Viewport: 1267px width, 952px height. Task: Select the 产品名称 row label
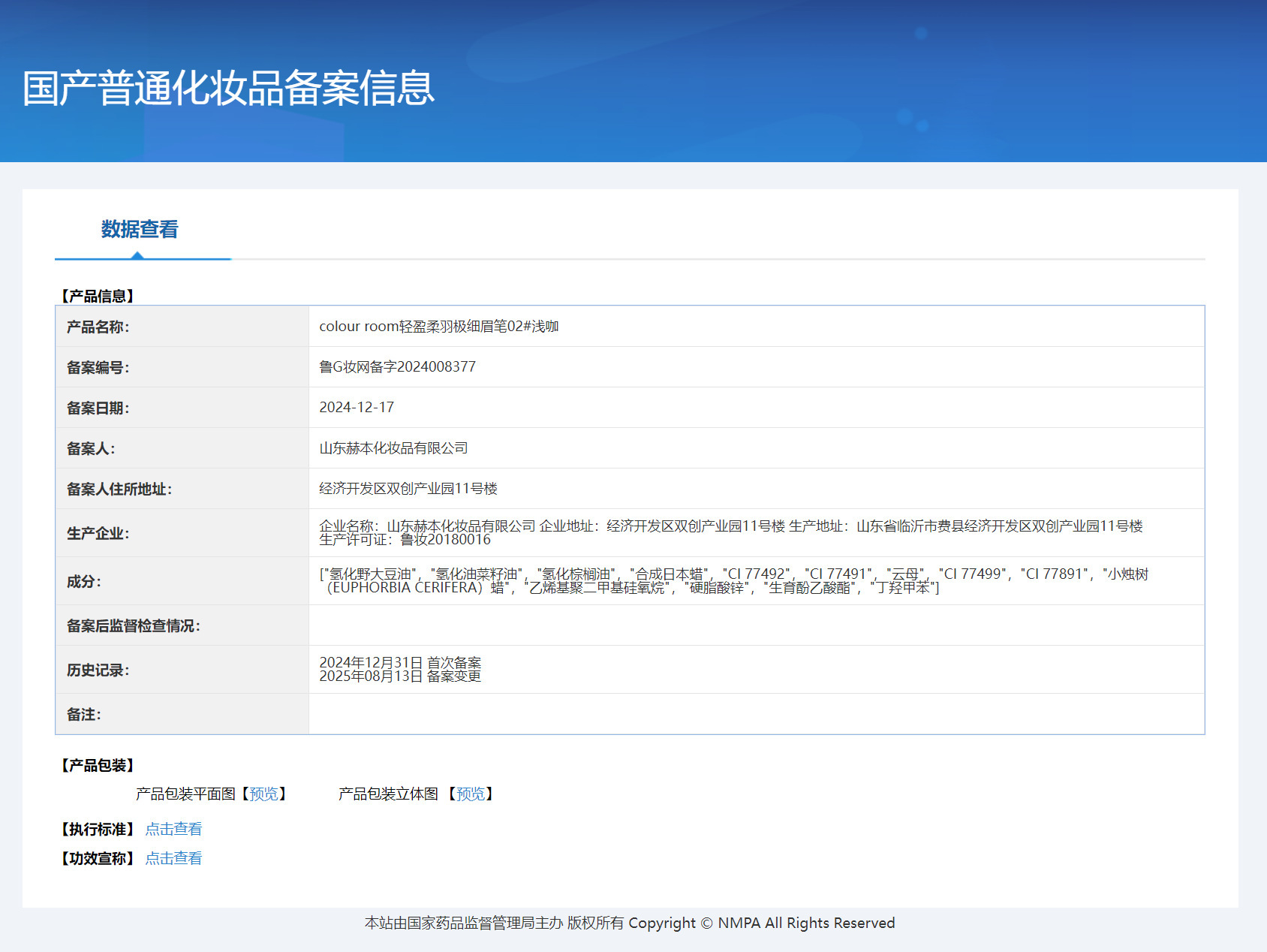pos(98,327)
